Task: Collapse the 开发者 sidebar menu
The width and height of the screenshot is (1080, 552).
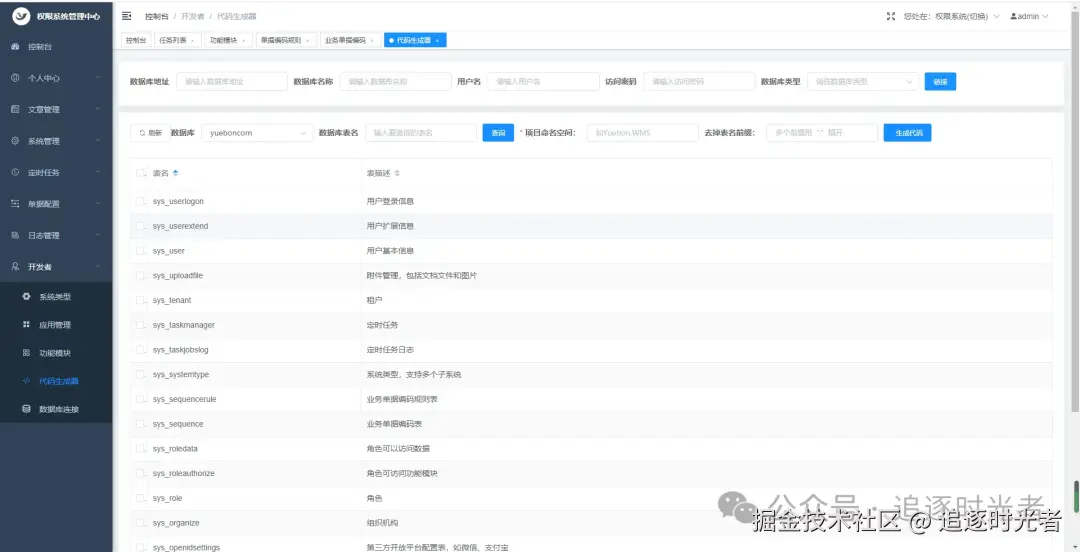Action: pos(98,266)
